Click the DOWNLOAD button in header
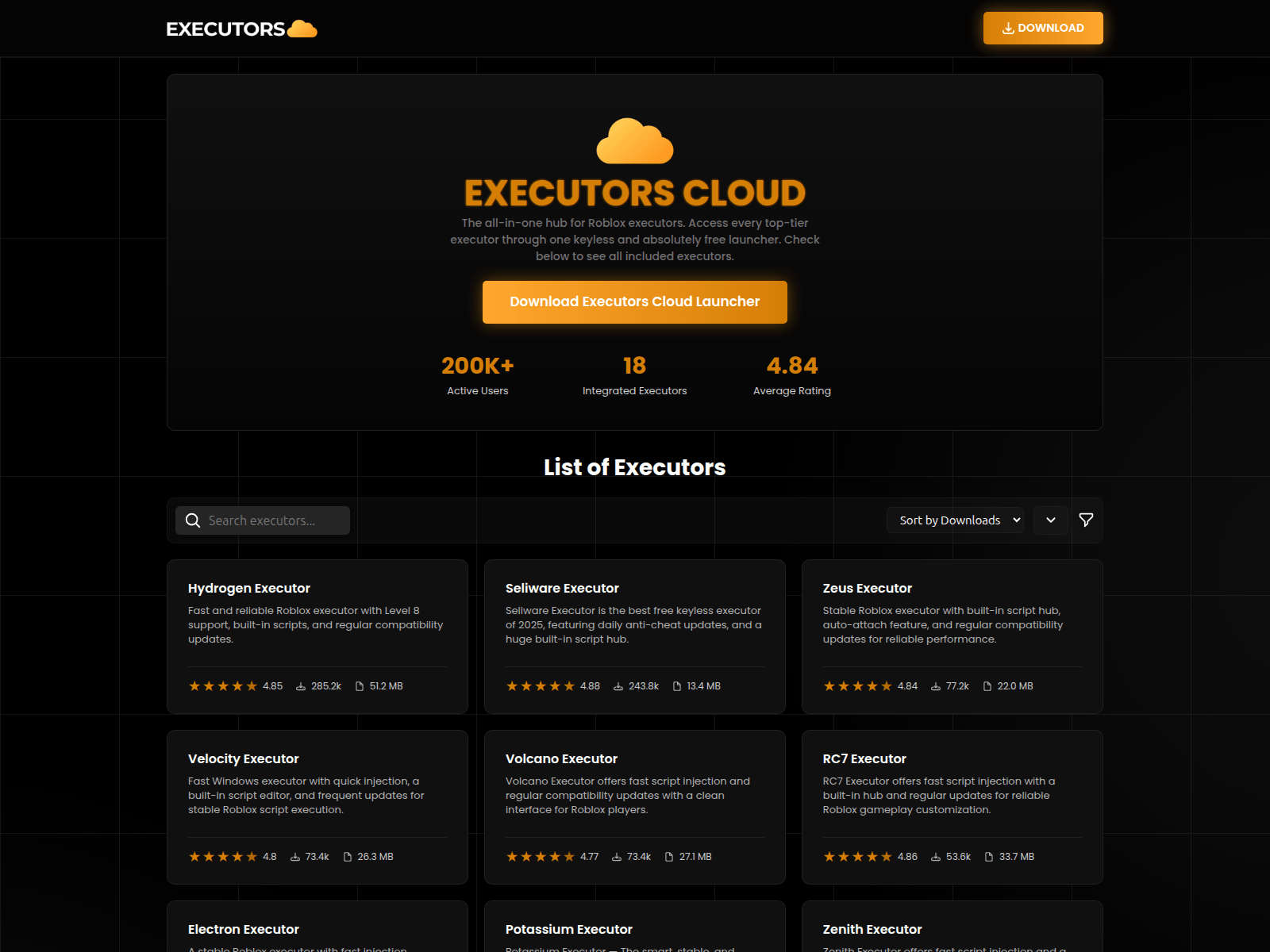 (x=1043, y=28)
